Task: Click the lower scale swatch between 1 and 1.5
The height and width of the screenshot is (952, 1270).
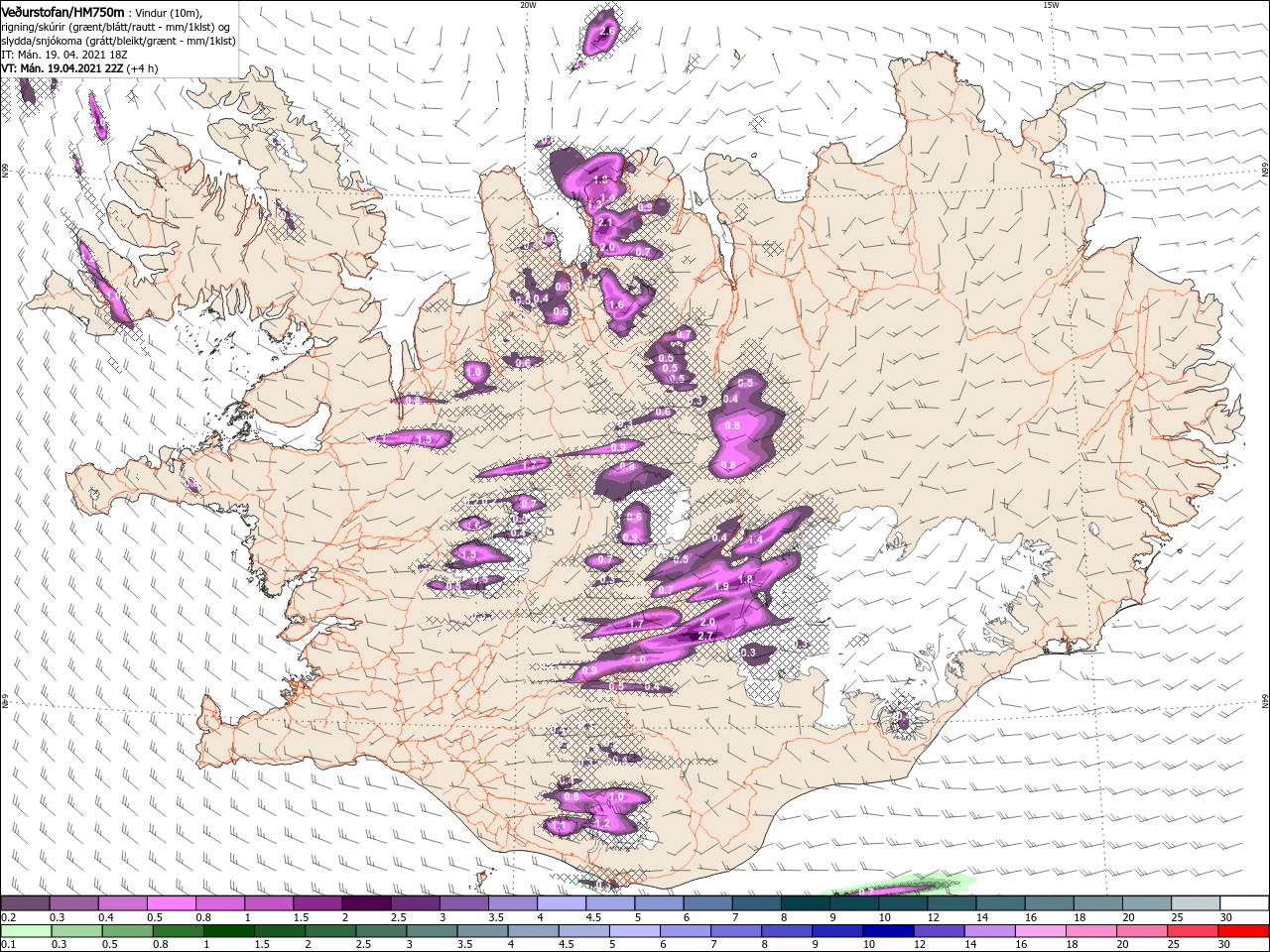Action: click(x=230, y=931)
